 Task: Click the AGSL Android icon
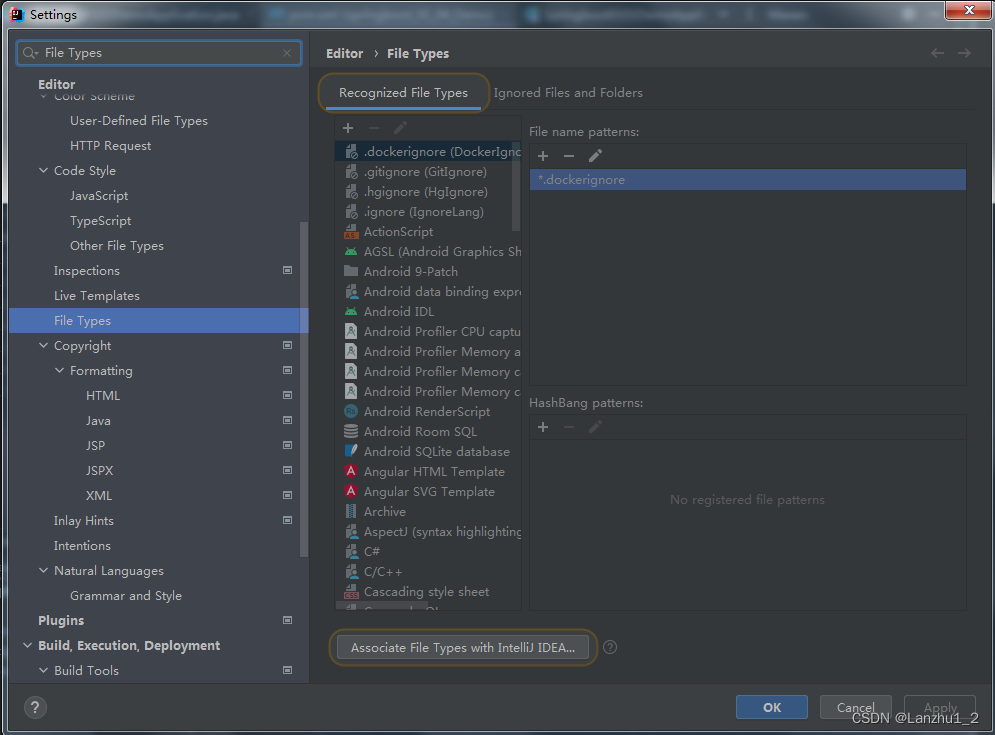point(351,252)
